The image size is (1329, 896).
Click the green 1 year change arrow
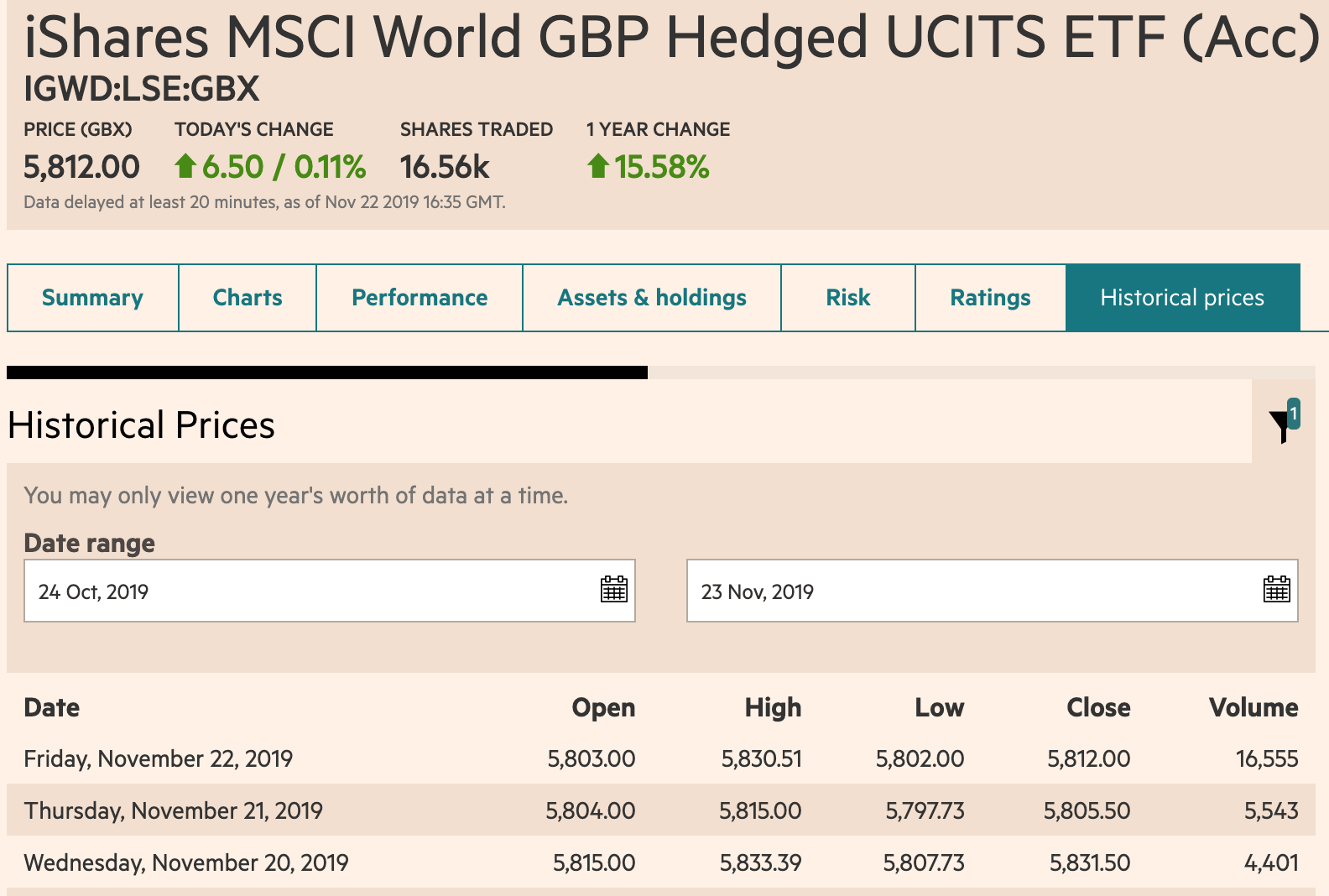coord(597,166)
